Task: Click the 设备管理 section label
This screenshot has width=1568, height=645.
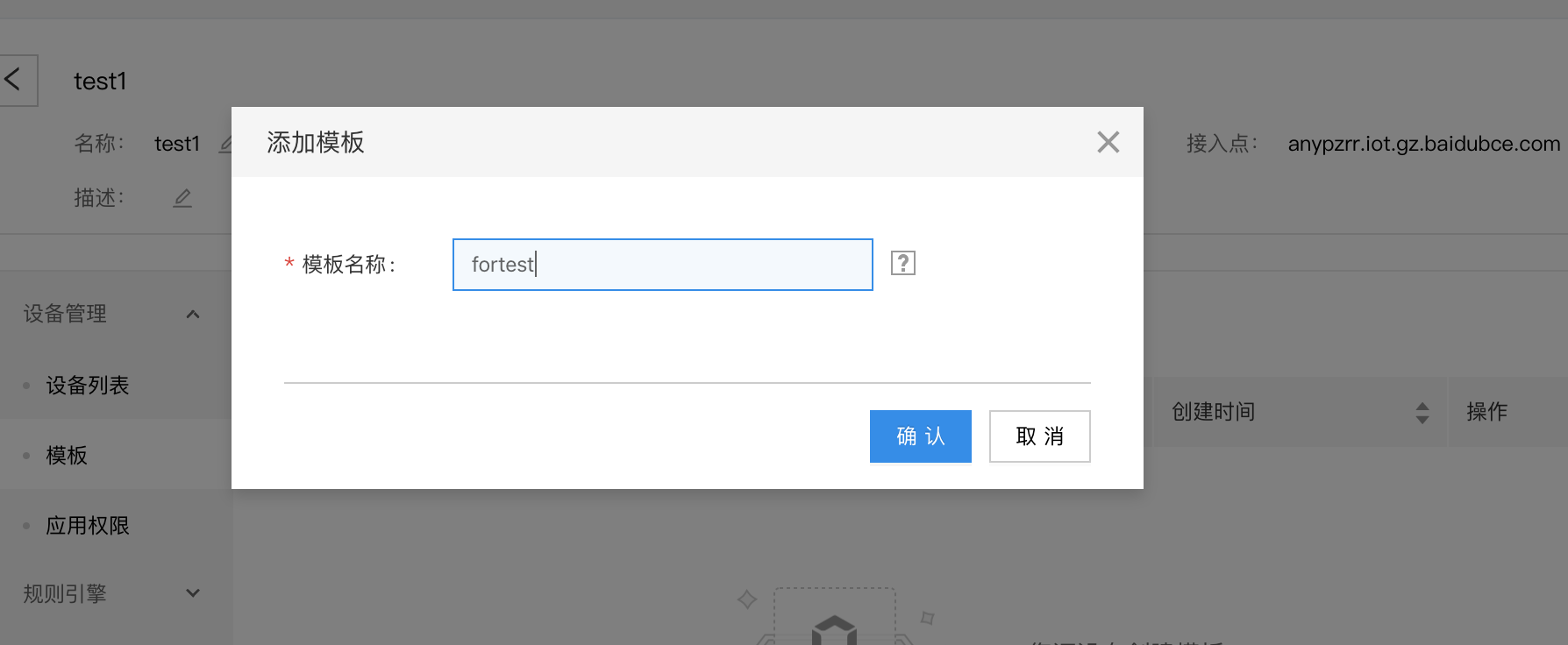Action: click(x=65, y=314)
